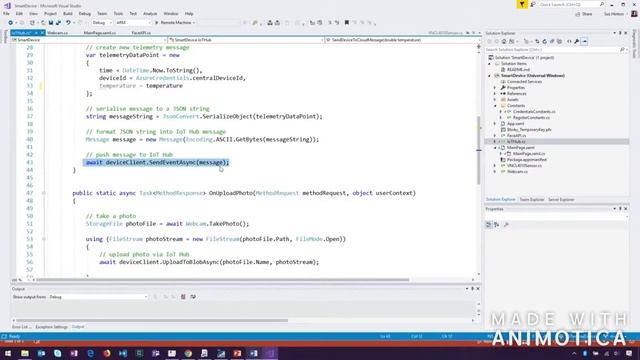Click the Share button
The height and width of the screenshot is (360, 640).
pos(584,14)
